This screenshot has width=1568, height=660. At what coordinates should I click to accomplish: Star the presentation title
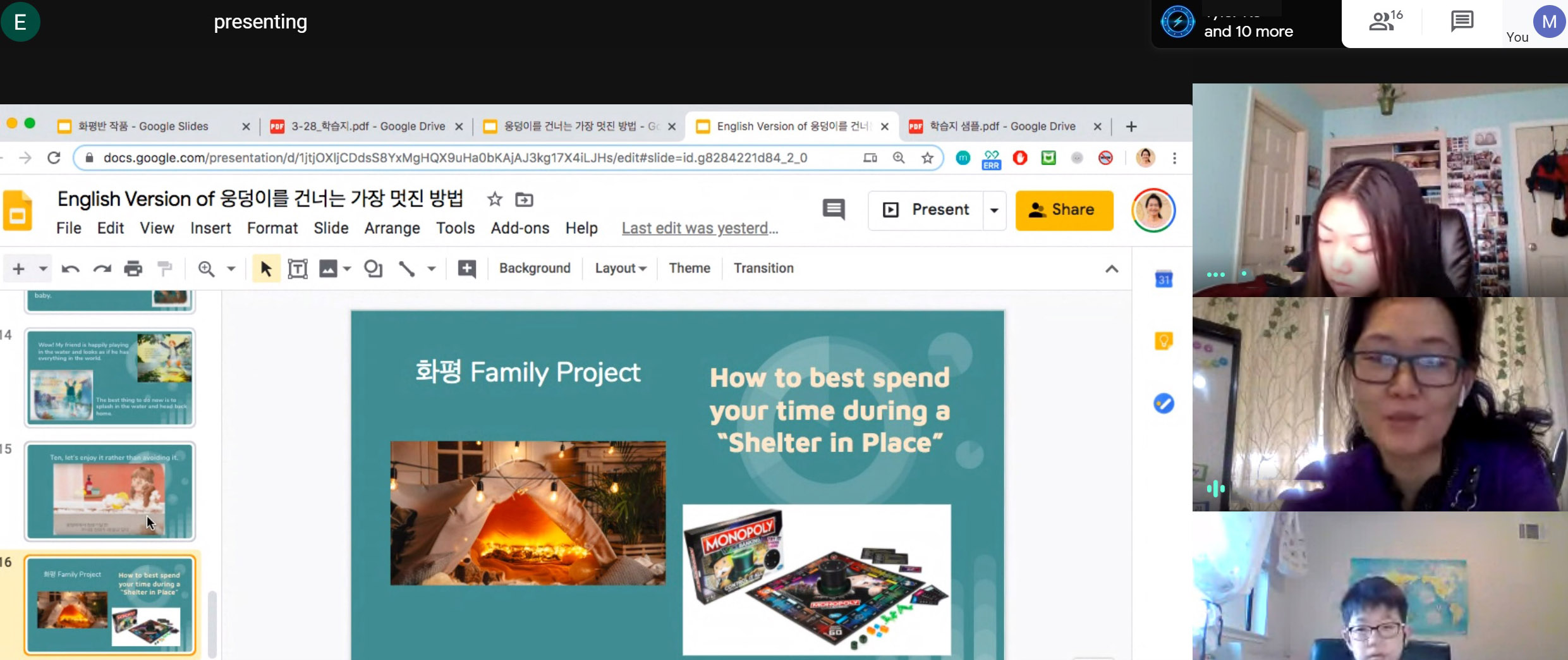point(494,200)
